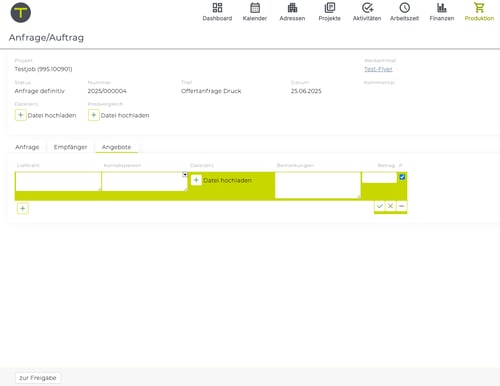Image resolution: width=500 pixels, height=386 pixels.
Task: Click Datei hochladen text in offer row
Action: pos(228,180)
